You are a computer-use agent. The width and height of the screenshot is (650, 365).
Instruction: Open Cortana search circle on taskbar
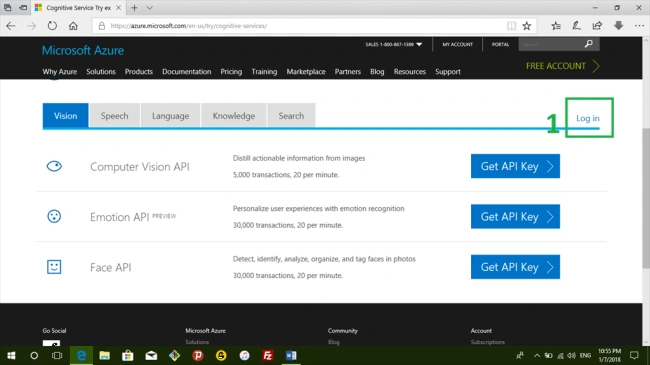34,355
